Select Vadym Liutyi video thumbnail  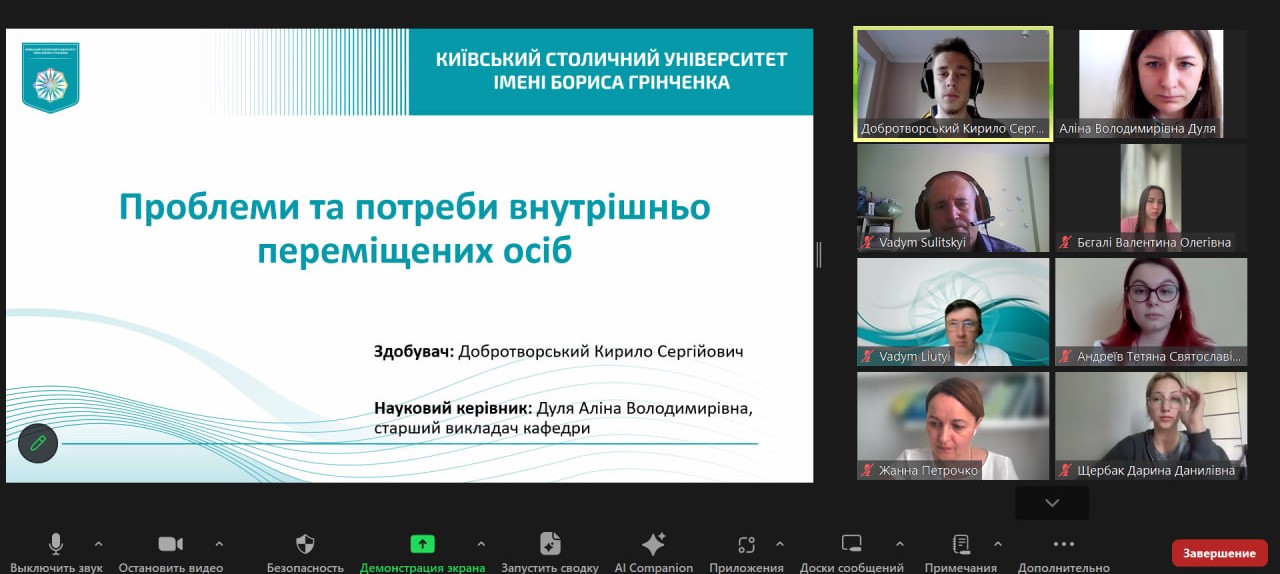[x=953, y=312]
